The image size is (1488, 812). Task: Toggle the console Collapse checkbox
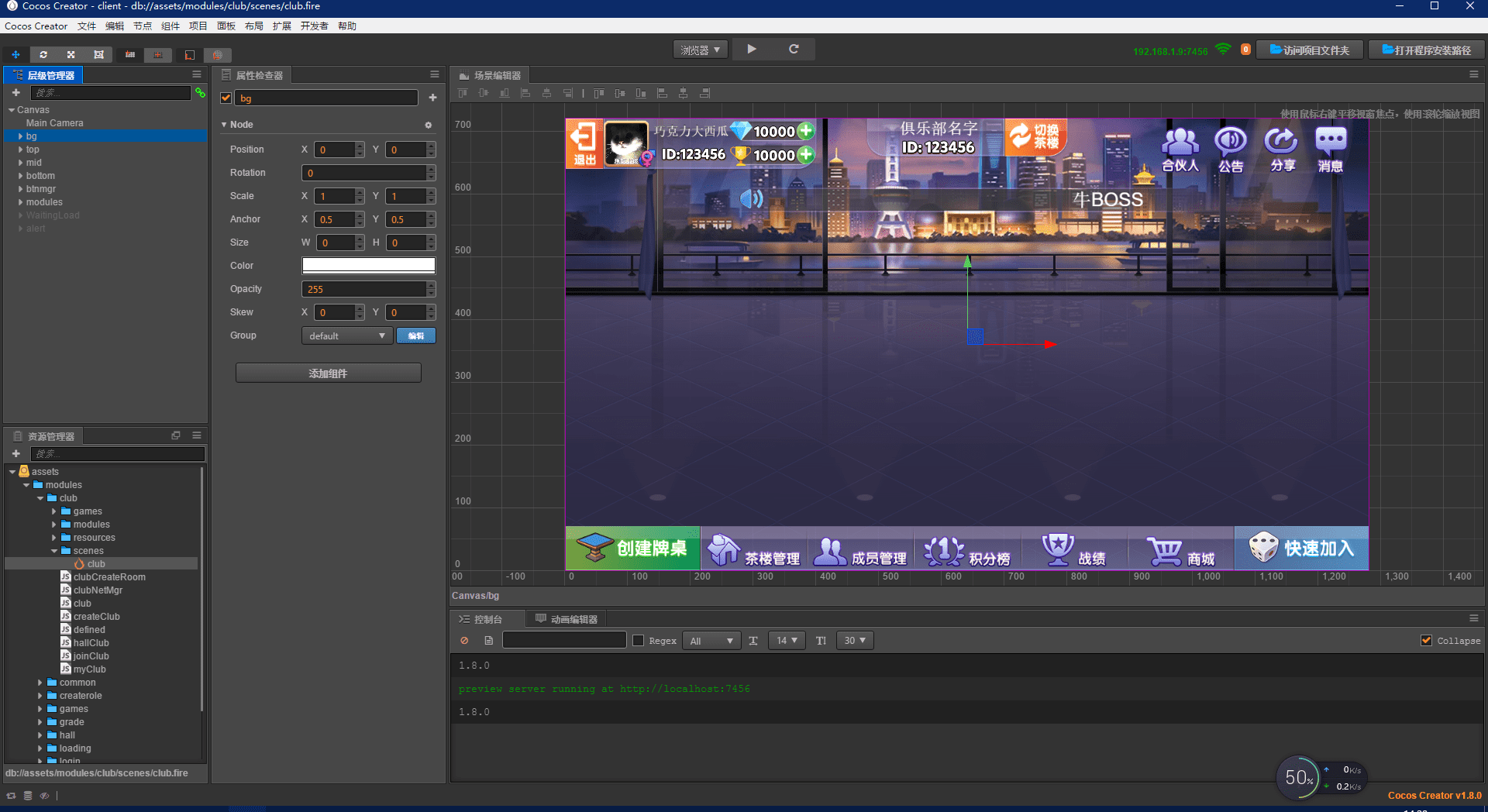tap(1426, 641)
